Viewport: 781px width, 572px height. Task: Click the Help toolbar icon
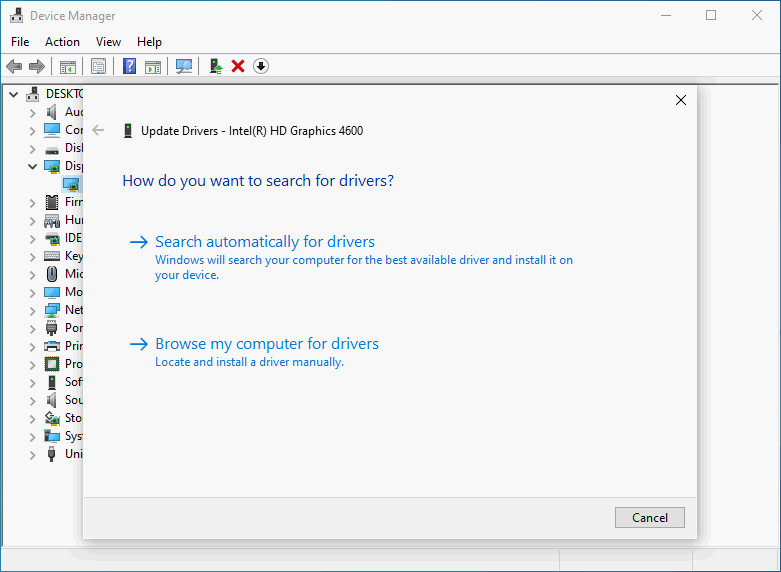[129, 66]
